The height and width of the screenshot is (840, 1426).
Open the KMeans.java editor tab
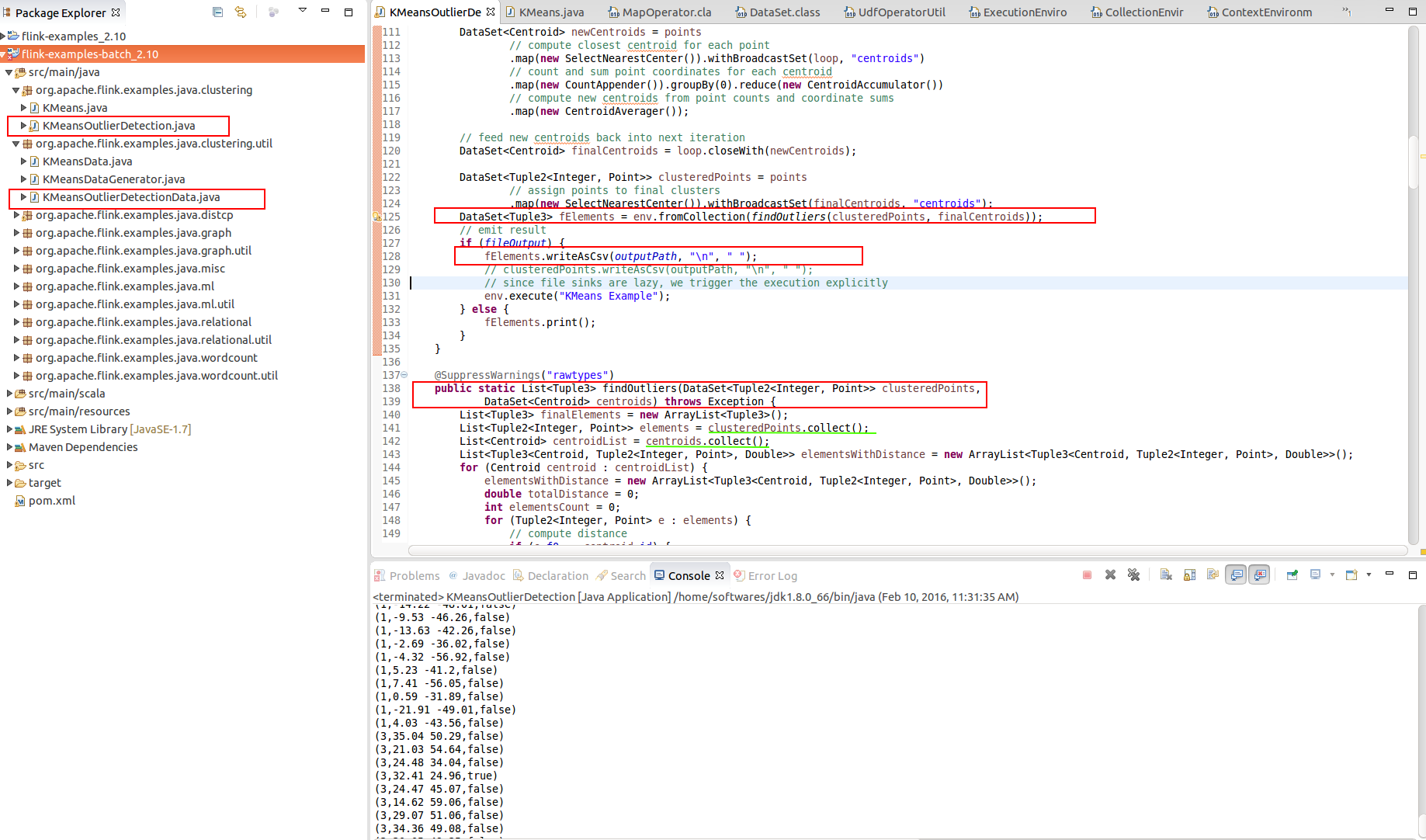pyautogui.click(x=550, y=12)
